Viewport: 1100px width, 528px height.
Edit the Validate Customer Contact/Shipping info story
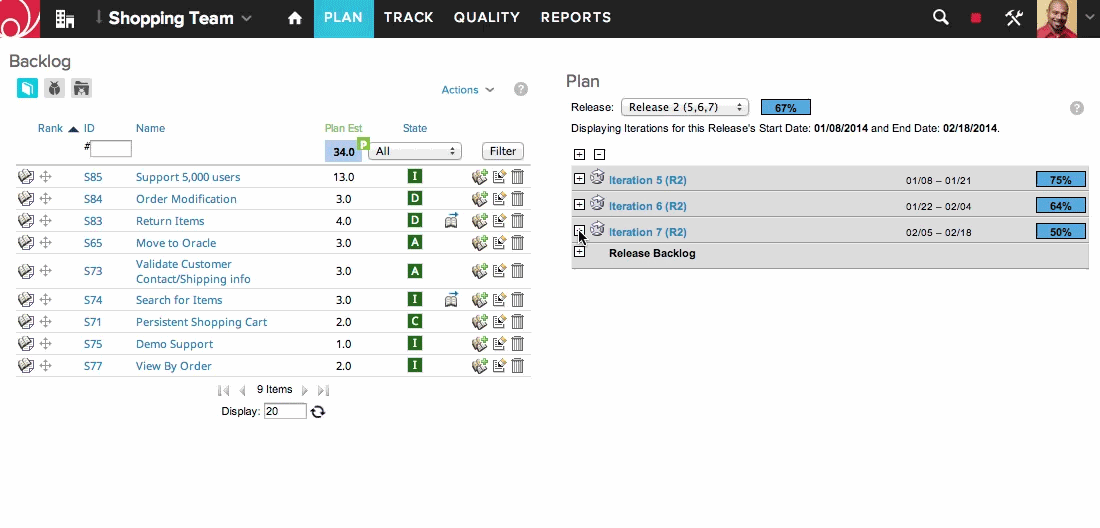coord(499,271)
